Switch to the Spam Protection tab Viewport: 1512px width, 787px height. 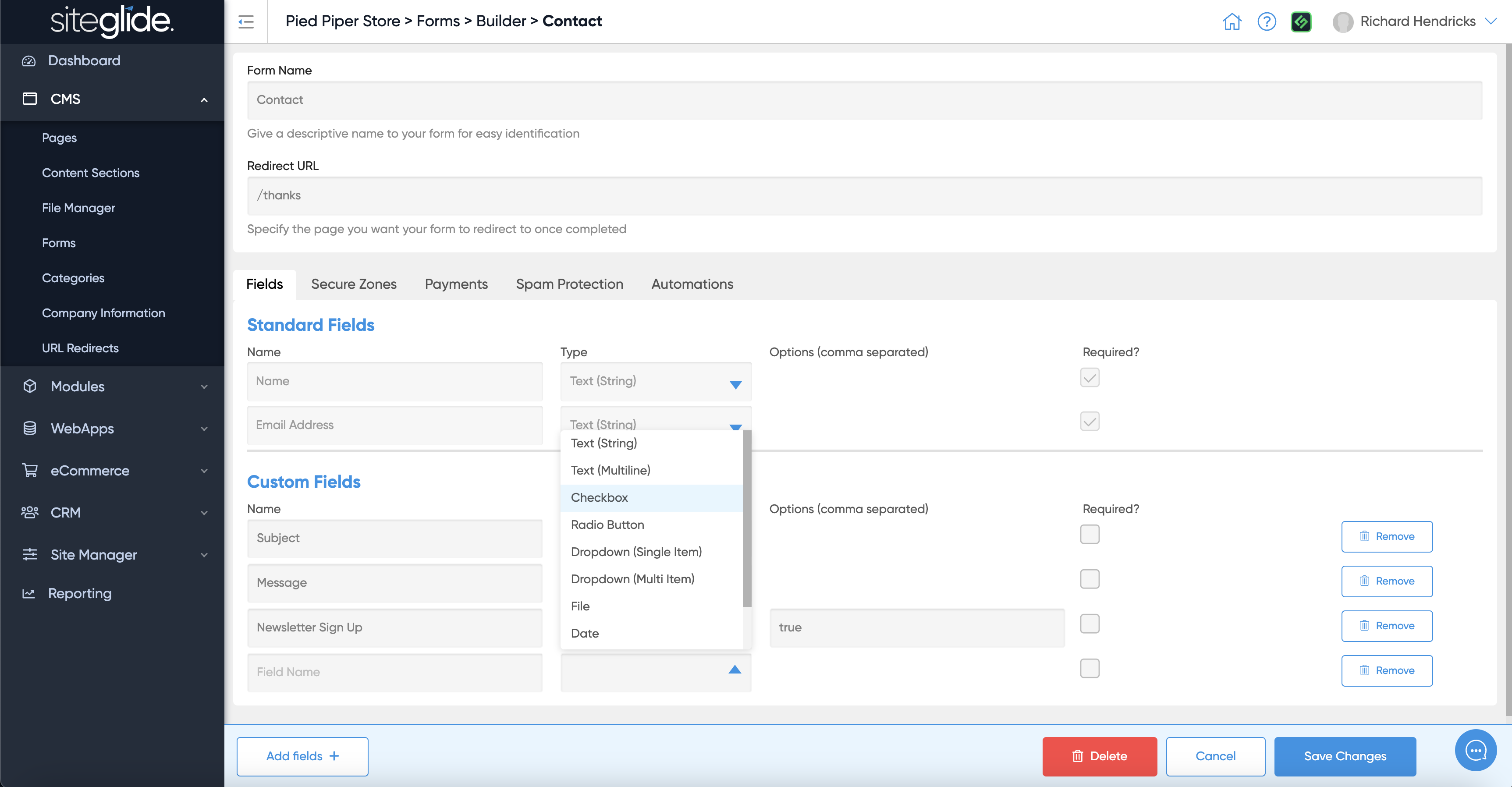tap(569, 284)
